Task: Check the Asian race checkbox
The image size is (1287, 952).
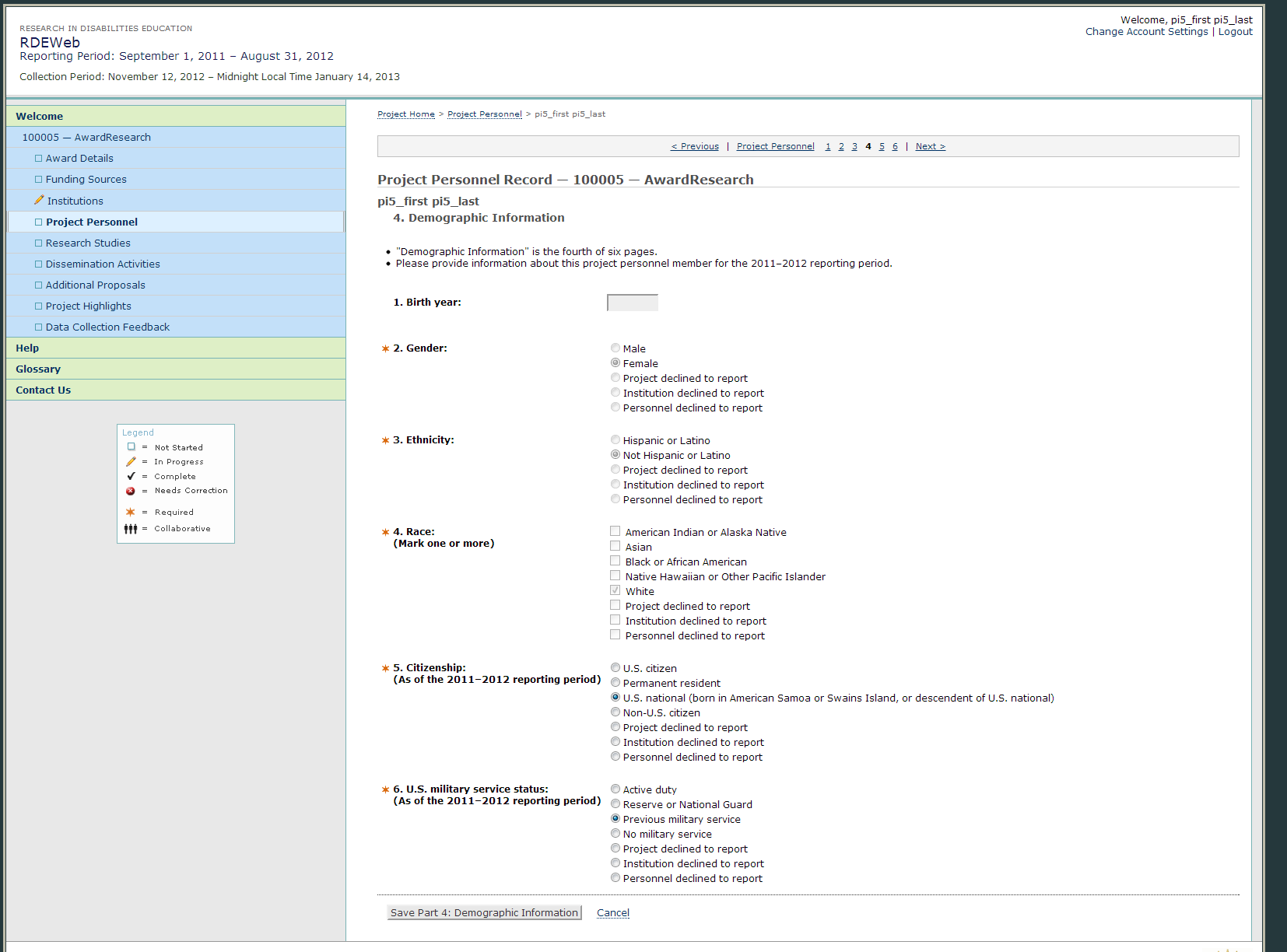Action: [x=615, y=547]
